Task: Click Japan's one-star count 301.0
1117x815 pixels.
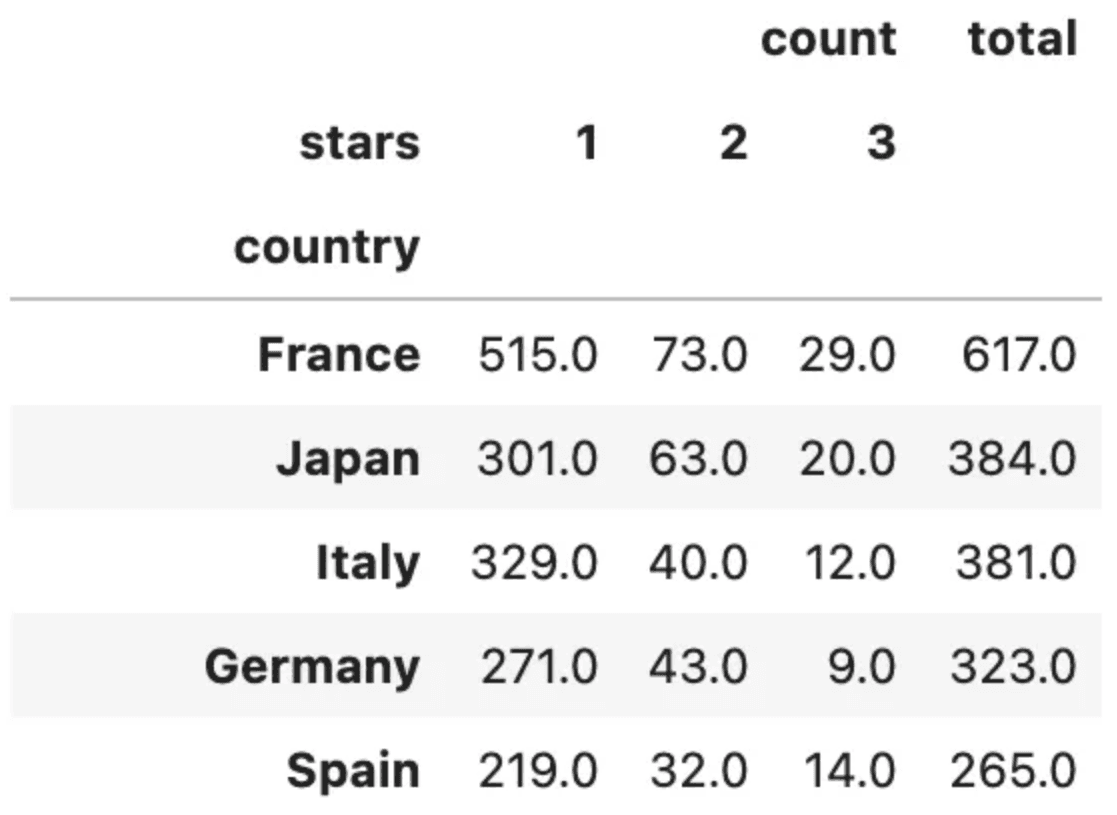Action: pos(537,459)
